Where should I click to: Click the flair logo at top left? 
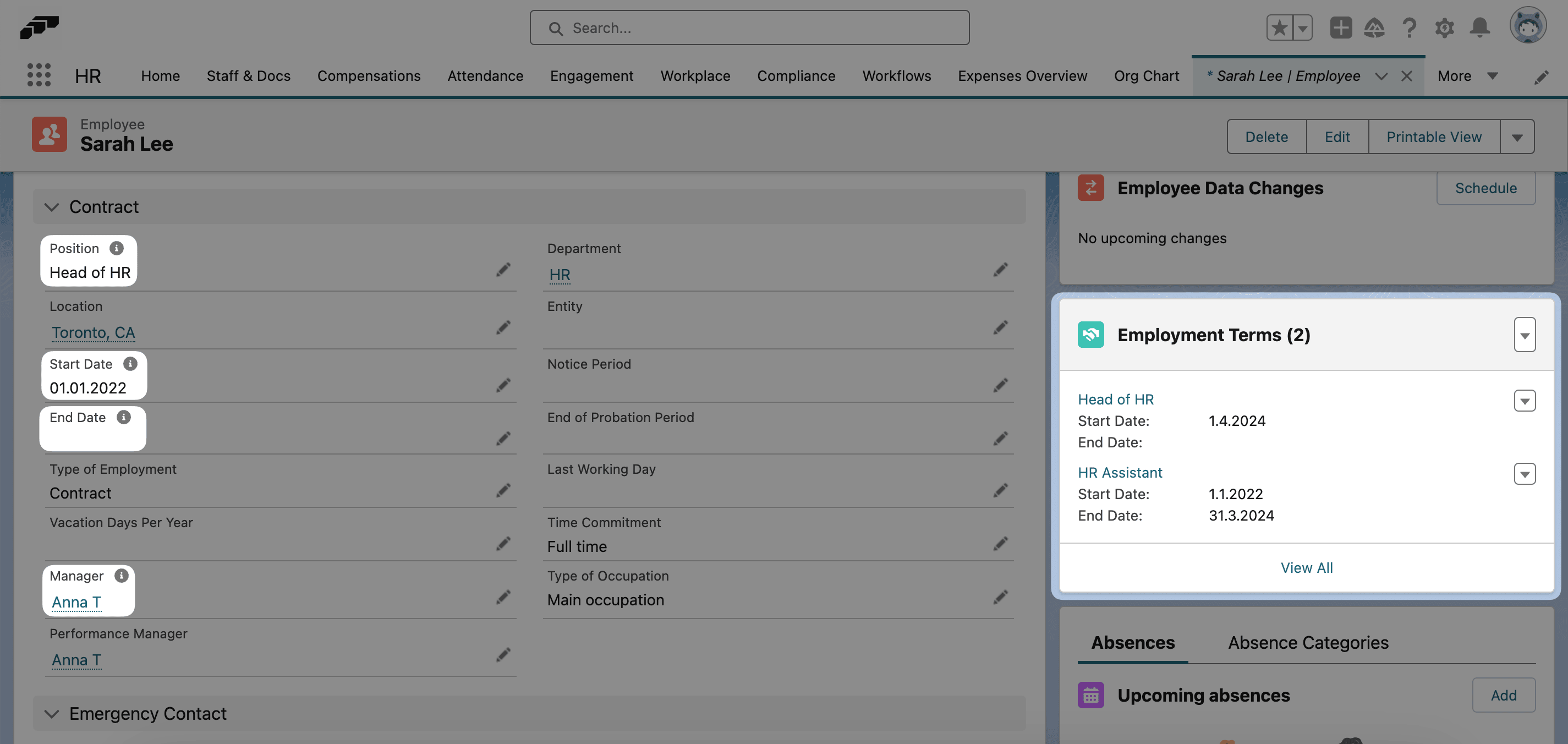tap(40, 28)
